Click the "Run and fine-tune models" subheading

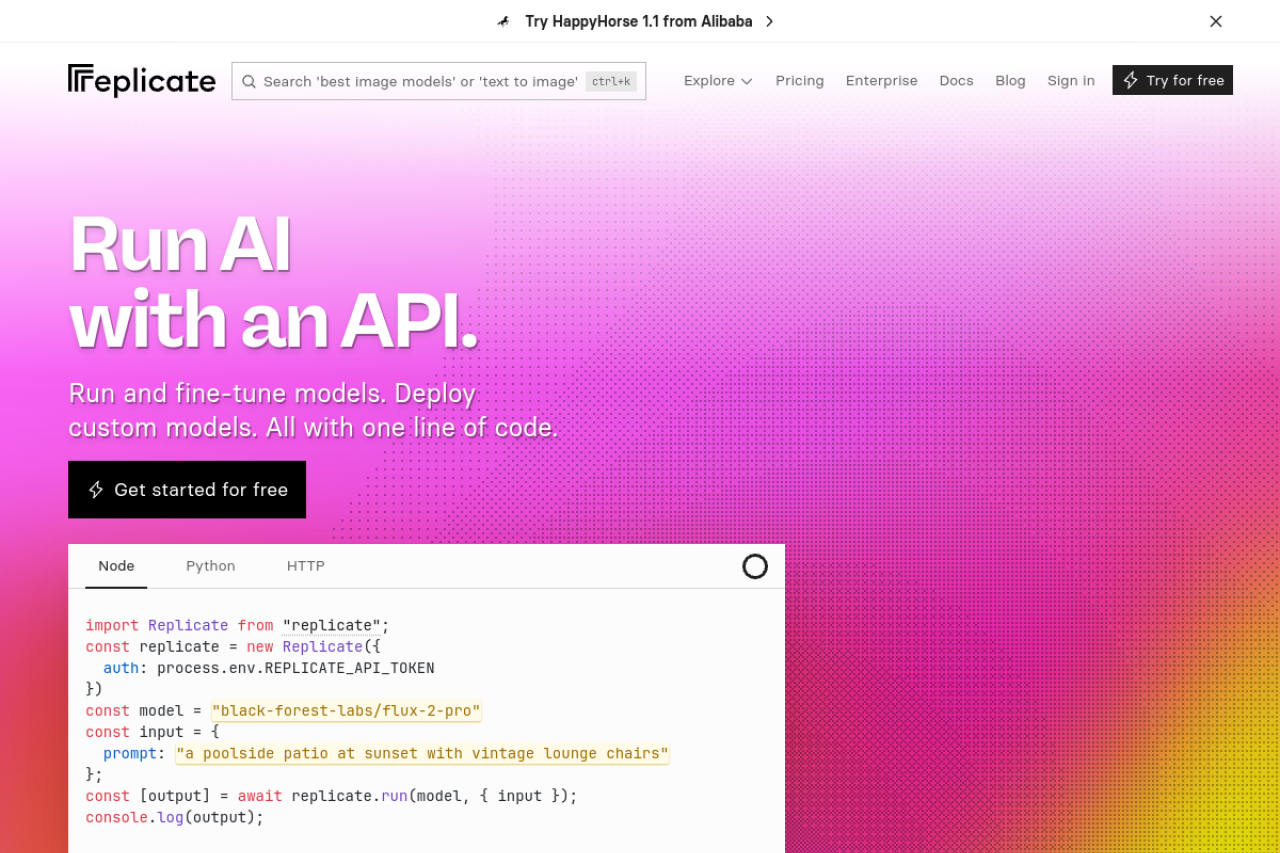[x=313, y=410]
